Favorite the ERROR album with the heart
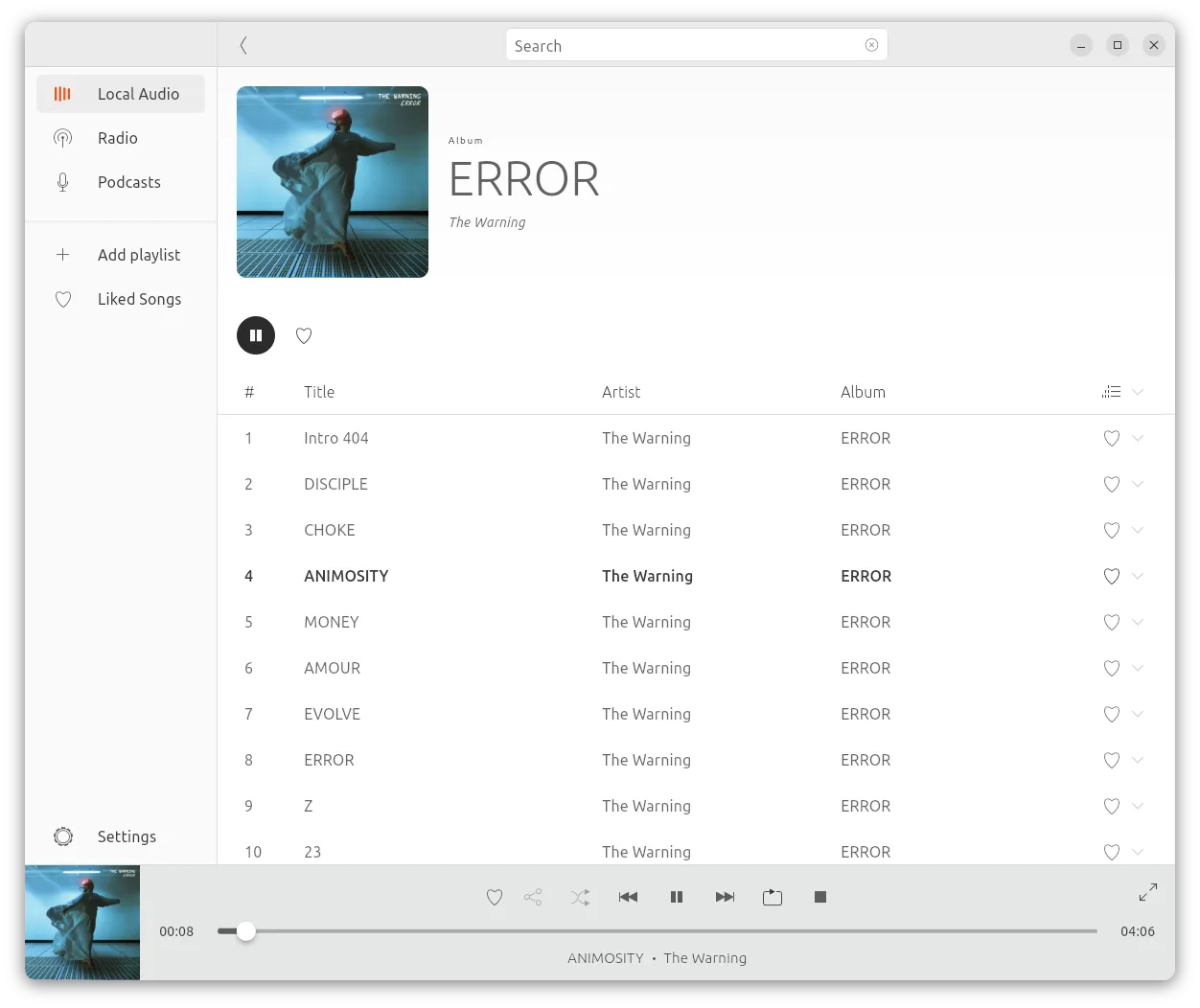 (x=304, y=335)
